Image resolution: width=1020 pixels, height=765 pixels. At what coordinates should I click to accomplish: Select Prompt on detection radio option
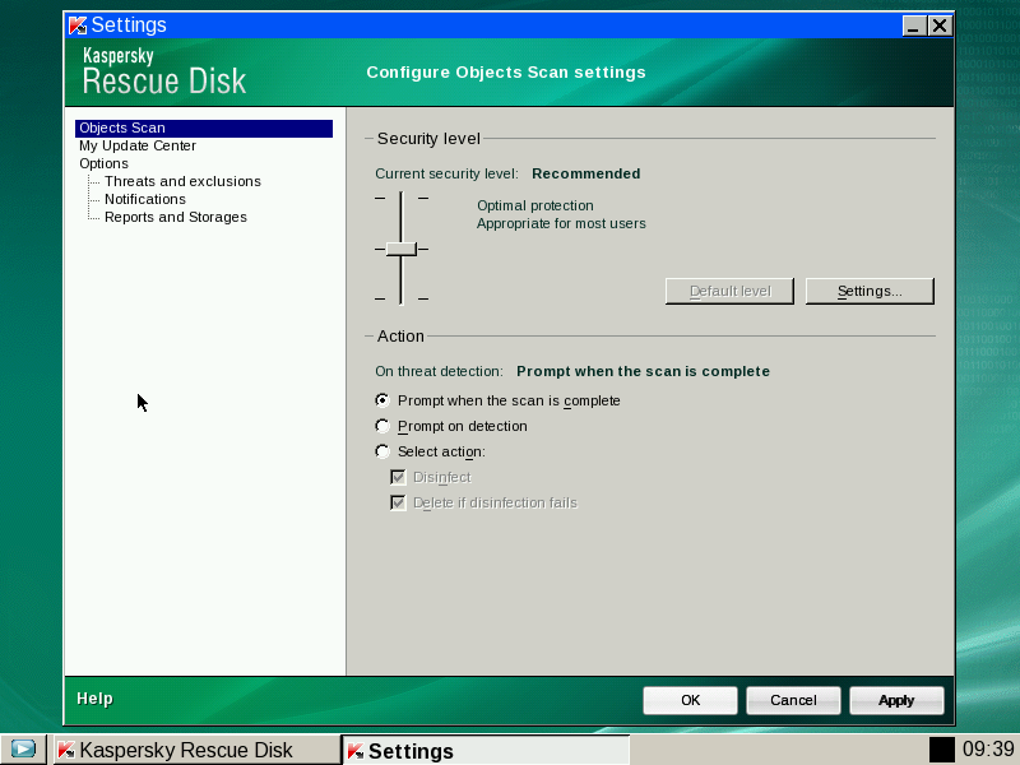click(x=382, y=426)
